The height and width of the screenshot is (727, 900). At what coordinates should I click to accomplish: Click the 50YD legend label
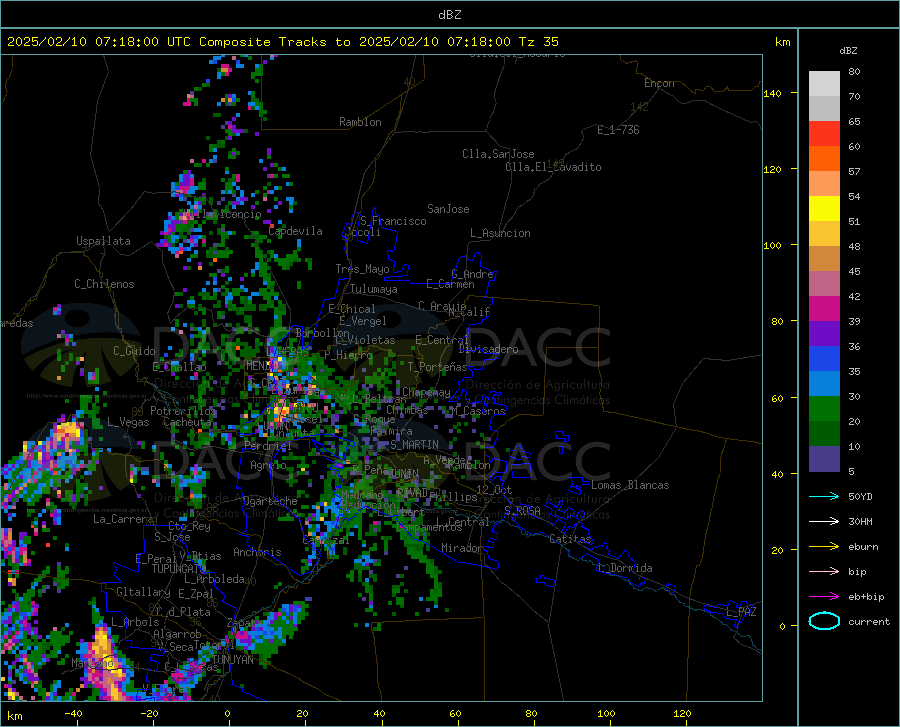point(860,496)
